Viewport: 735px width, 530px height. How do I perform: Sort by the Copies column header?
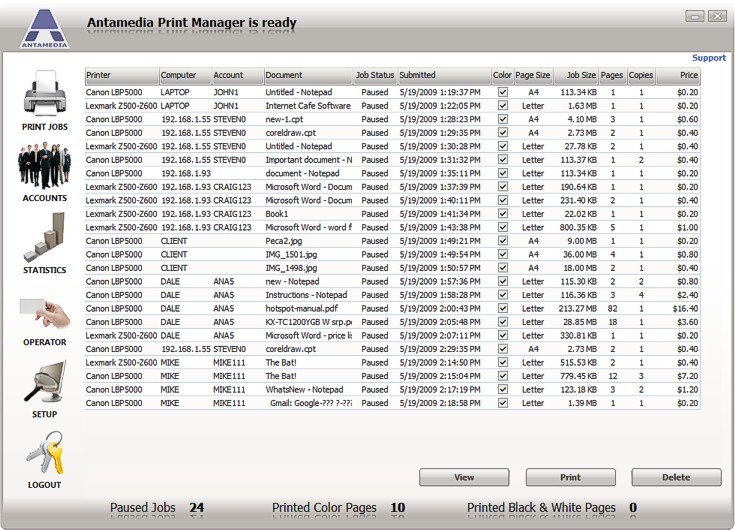[641, 75]
